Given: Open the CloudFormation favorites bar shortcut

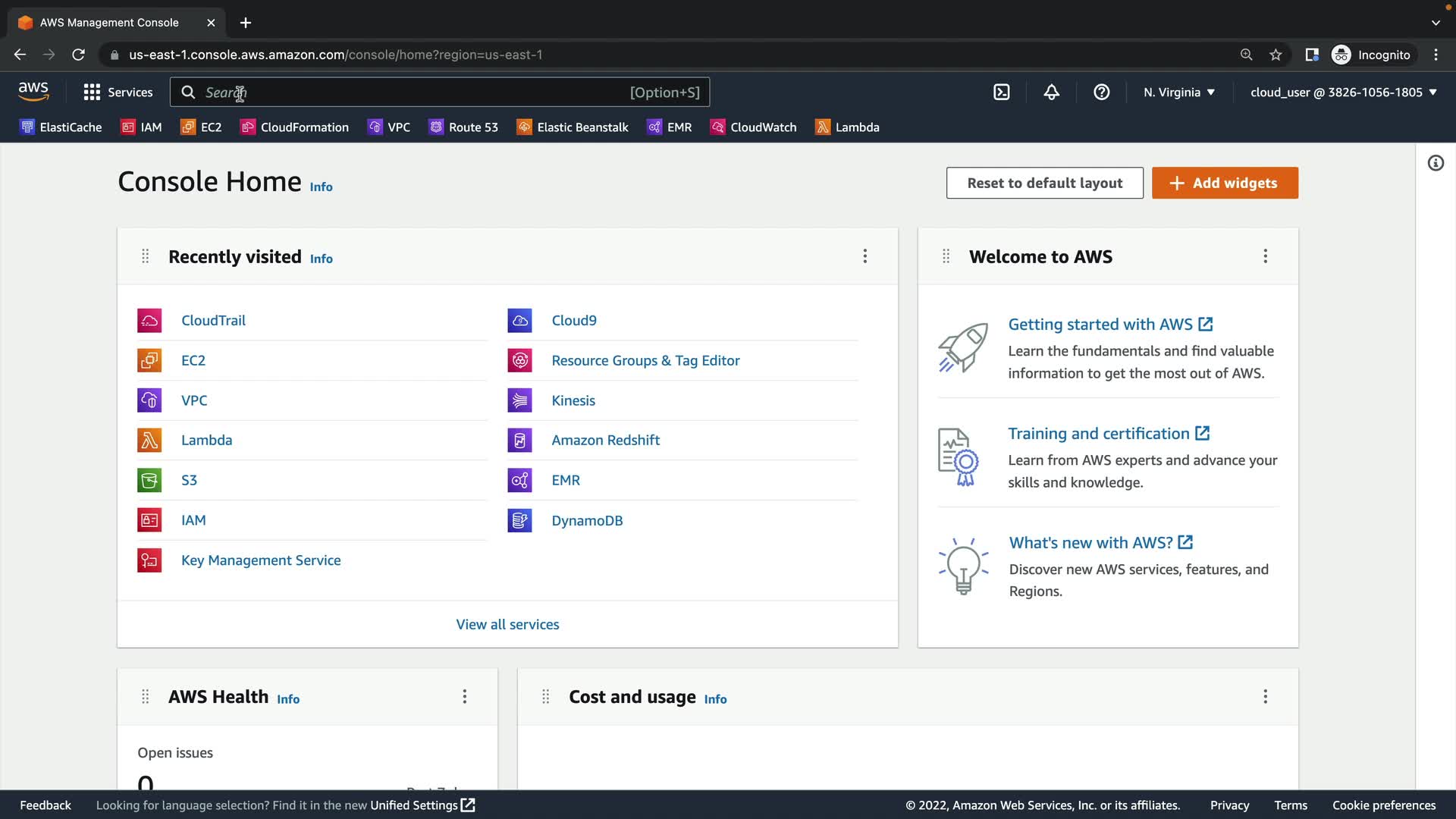Looking at the screenshot, I should (x=295, y=127).
